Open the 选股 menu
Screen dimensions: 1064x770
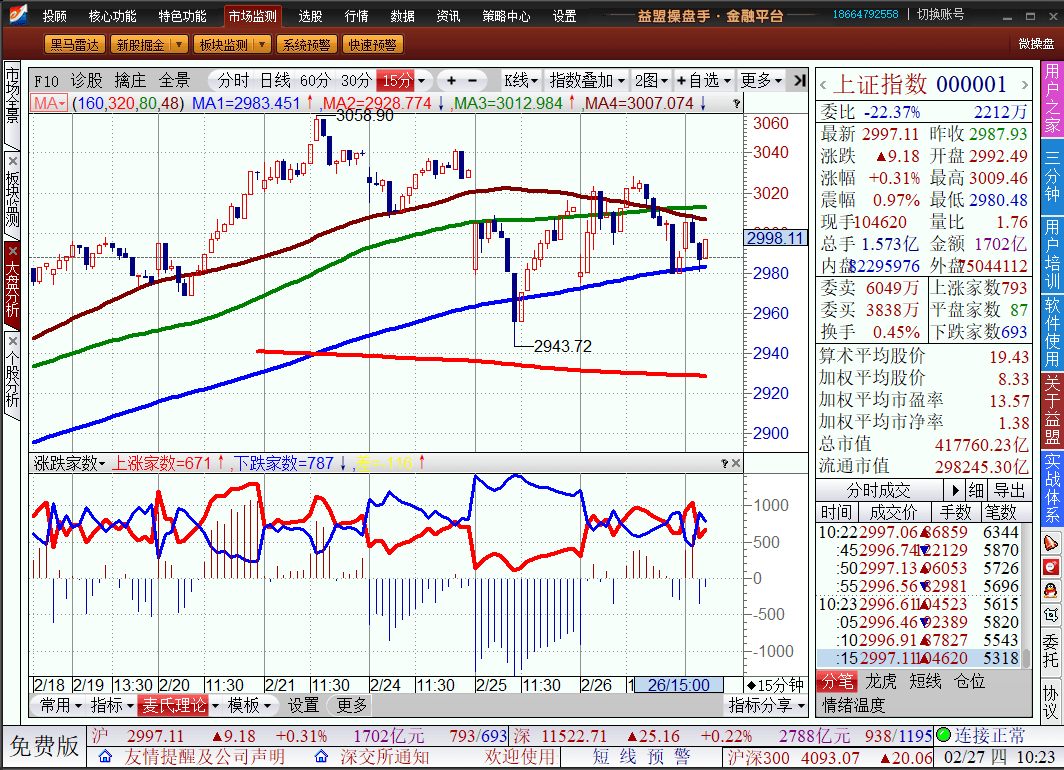[310, 16]
